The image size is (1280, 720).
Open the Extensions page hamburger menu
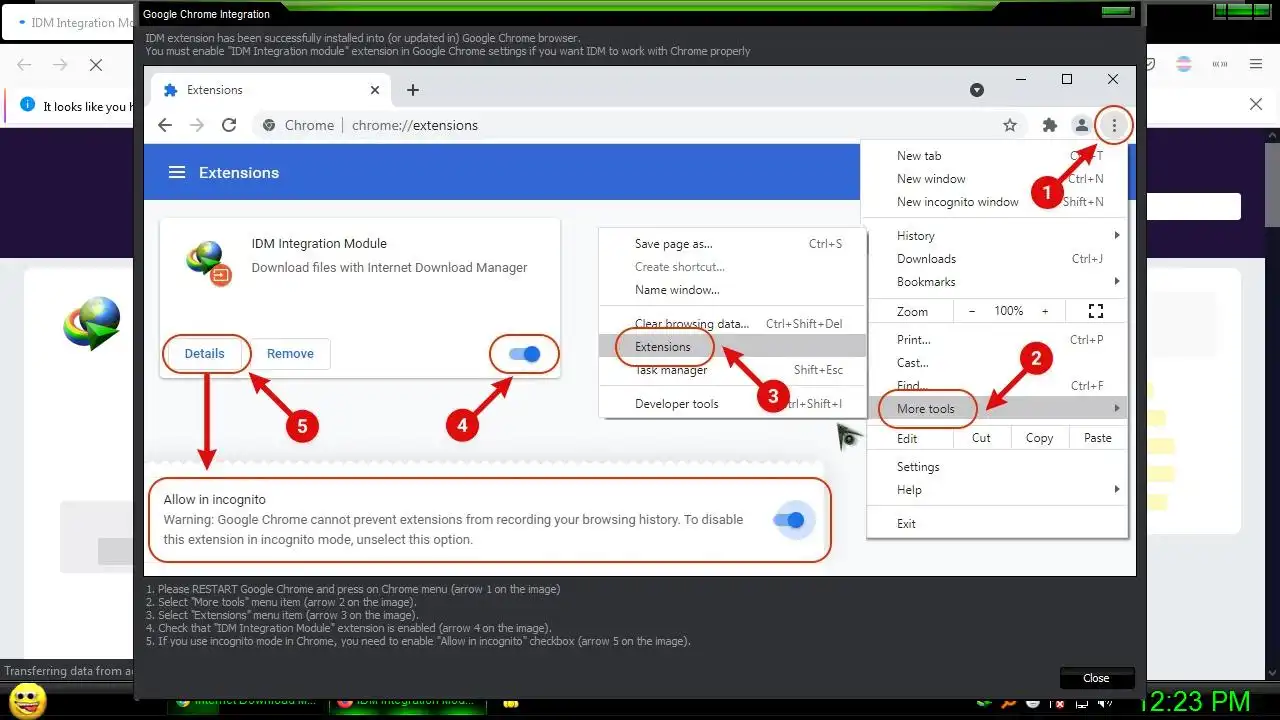(x=177, y=172)
